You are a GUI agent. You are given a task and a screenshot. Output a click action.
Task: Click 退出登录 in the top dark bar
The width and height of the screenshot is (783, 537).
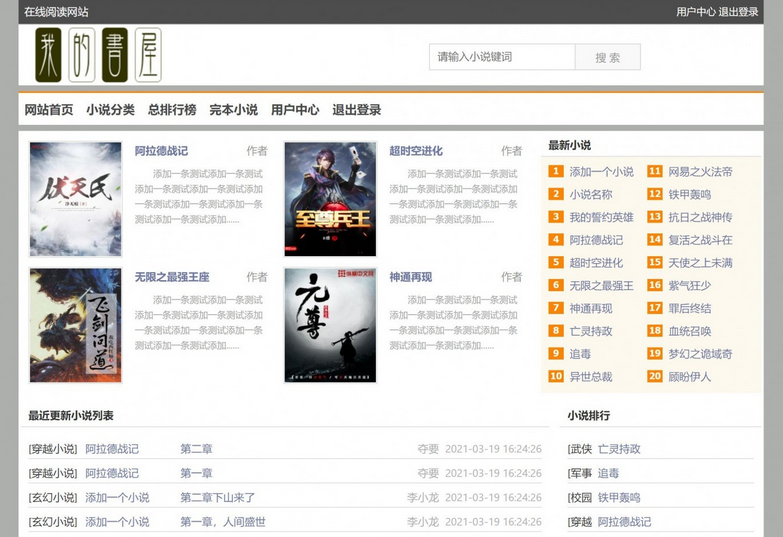[x=739, y=12]
